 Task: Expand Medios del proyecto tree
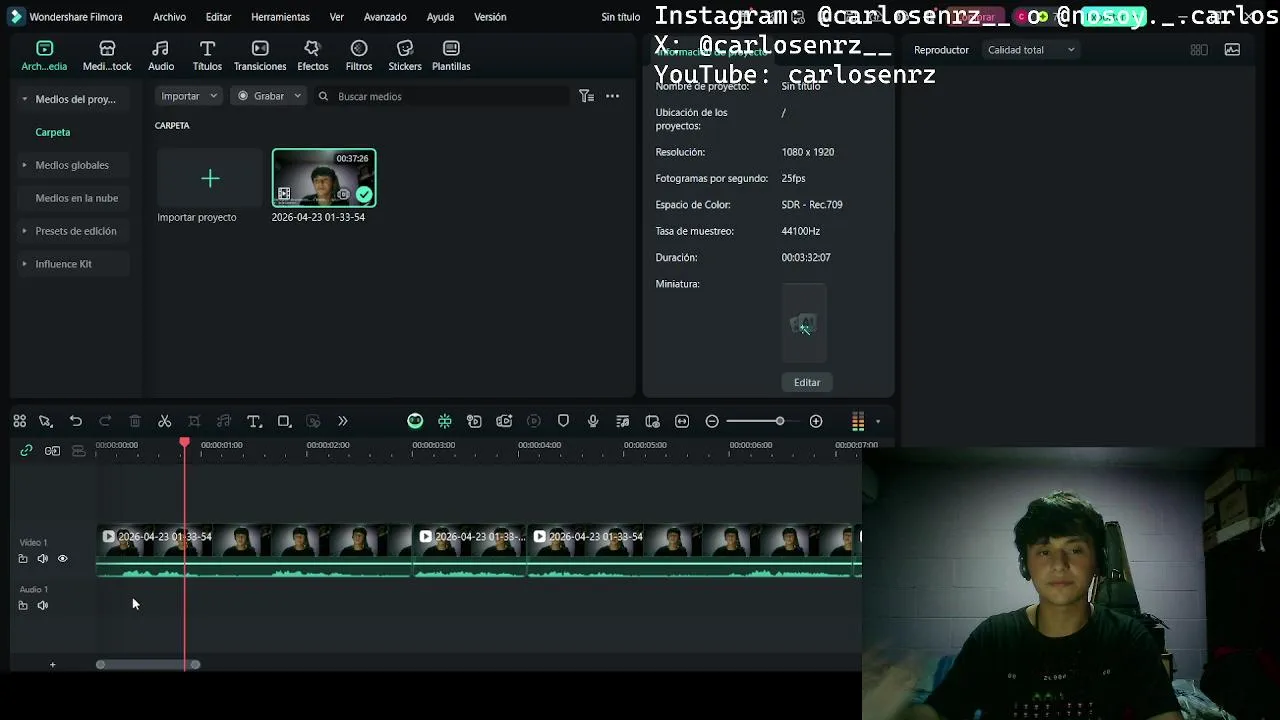click(24, 99)
